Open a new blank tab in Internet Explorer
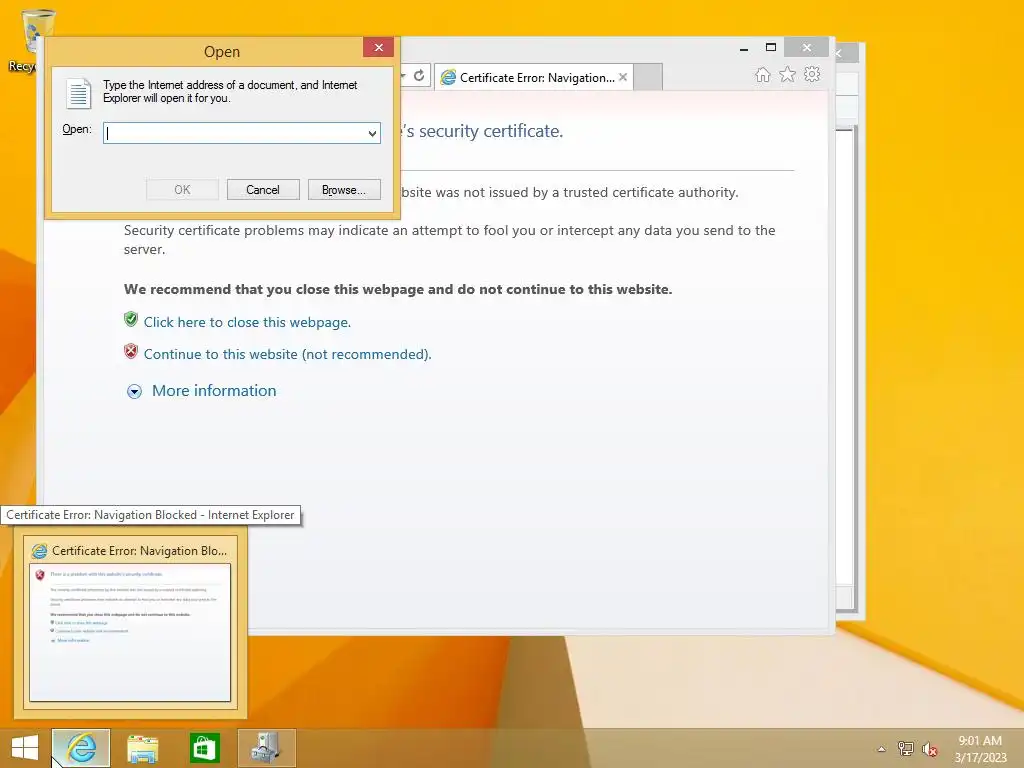 (648, 77)
